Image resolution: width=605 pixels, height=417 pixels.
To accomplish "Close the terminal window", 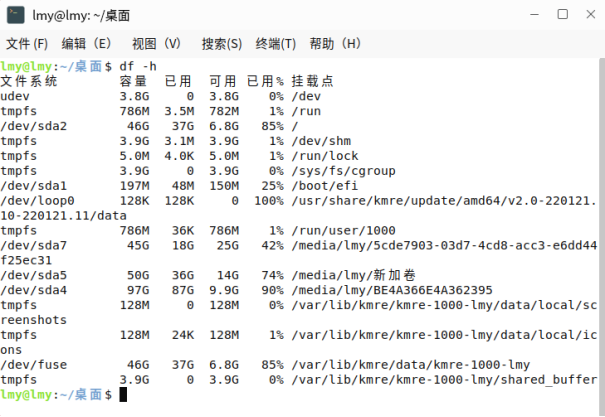I will 589,14.
